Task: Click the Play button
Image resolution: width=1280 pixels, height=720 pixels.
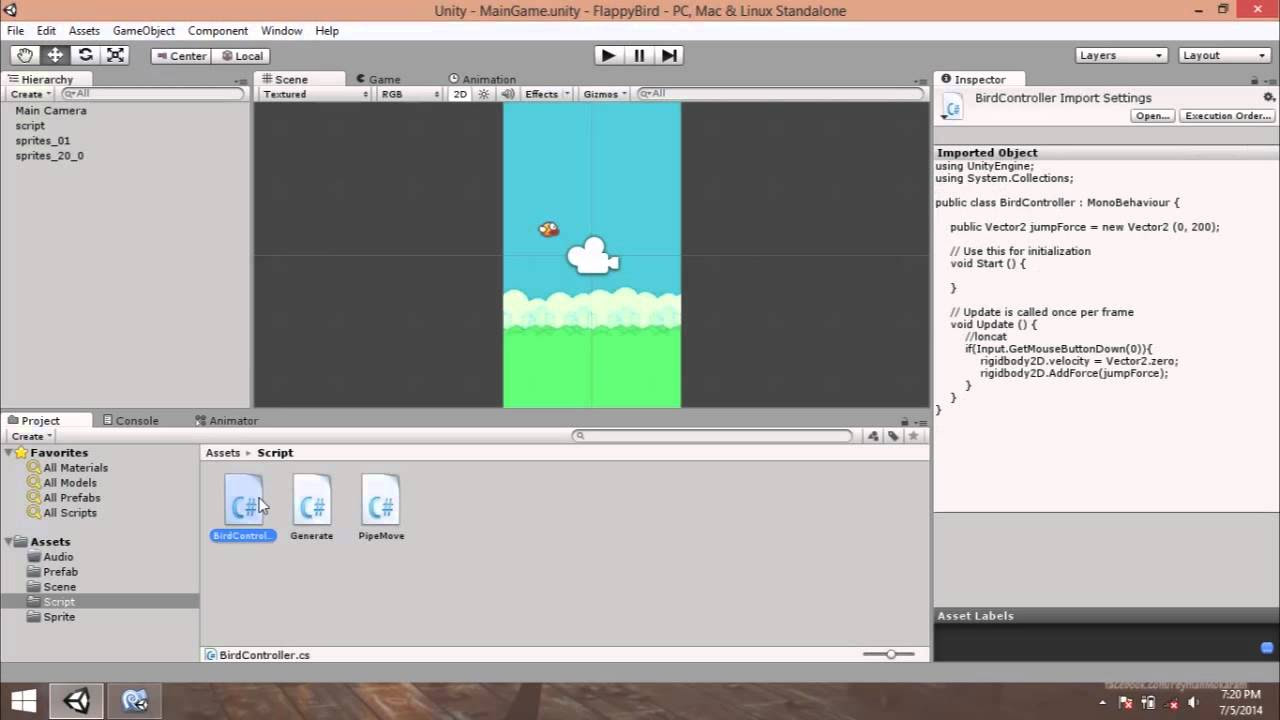Action: [x=608, y=56]
